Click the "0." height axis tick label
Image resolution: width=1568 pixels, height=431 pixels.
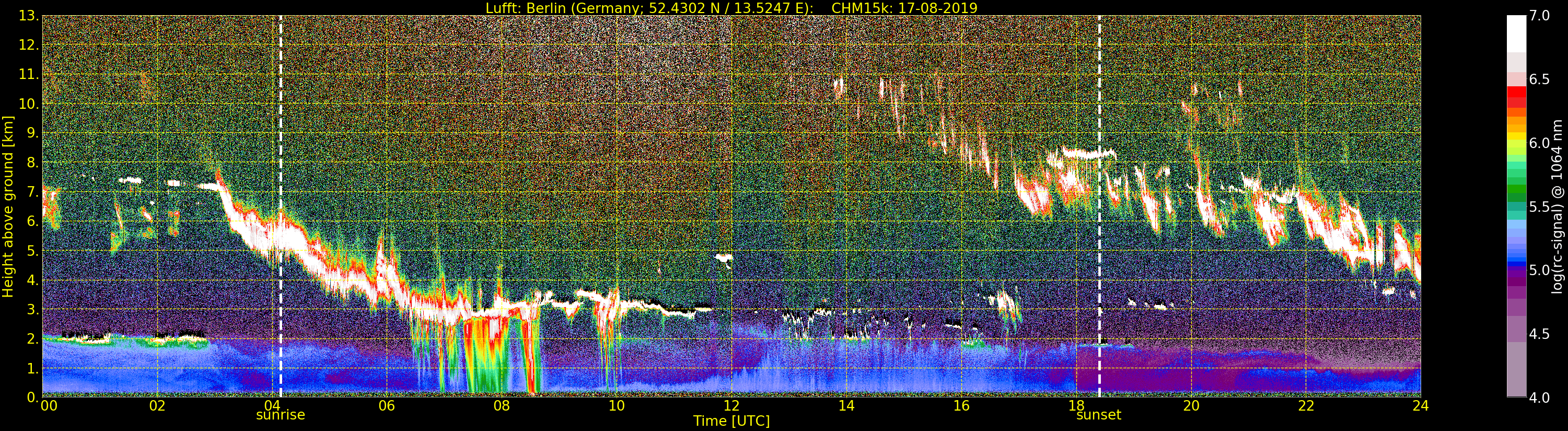click(33, 398)
